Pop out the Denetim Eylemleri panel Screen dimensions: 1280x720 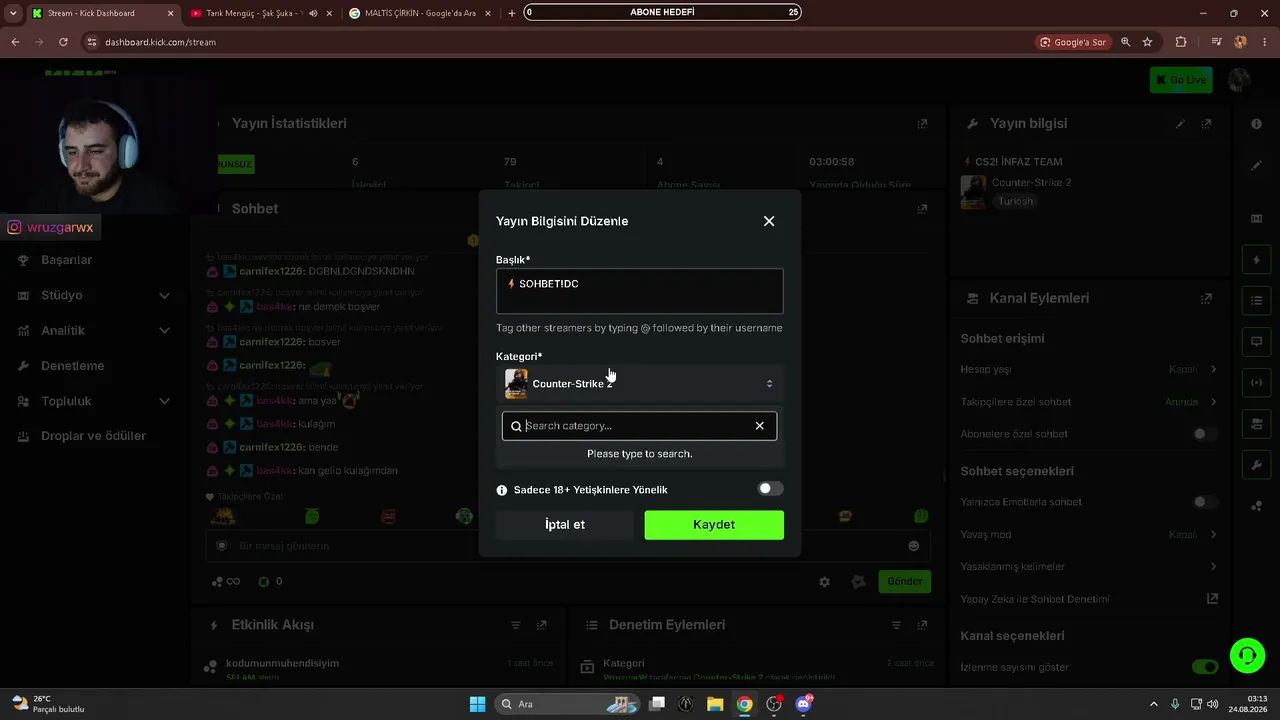click(x=922, y=625)
